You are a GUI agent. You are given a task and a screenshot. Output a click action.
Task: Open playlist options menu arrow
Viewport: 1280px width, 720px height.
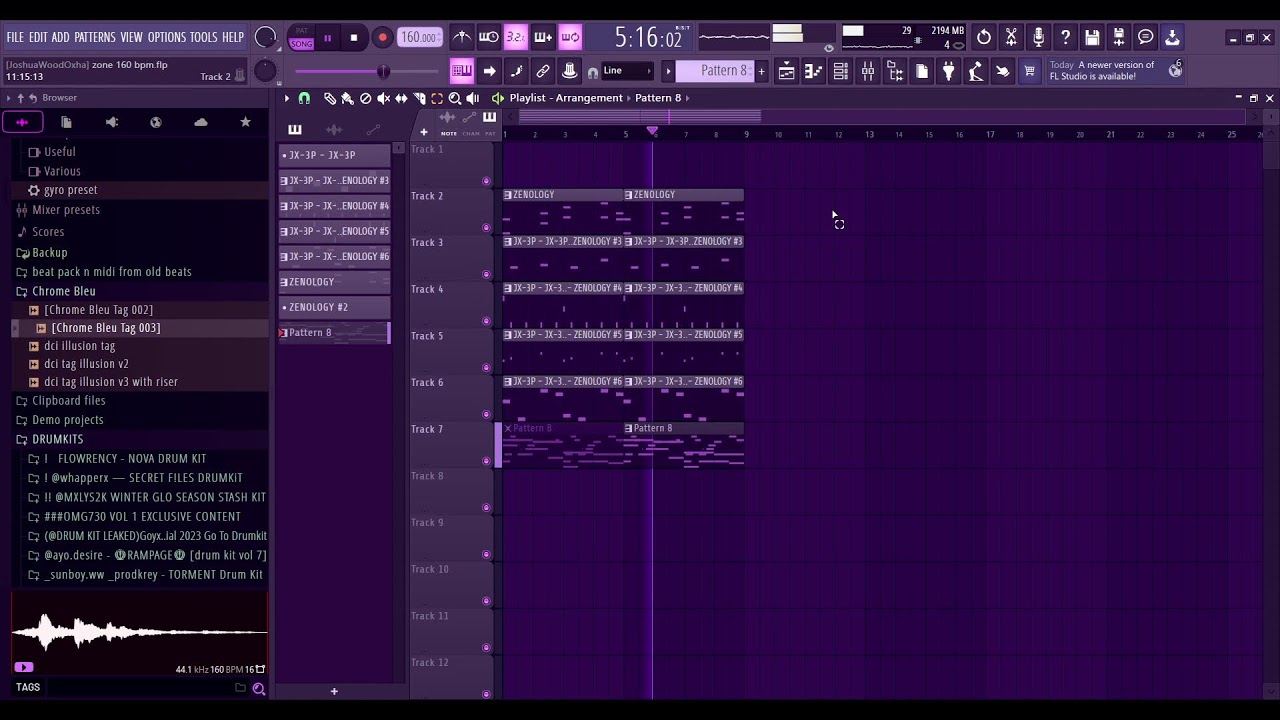[x=287, y=98]
